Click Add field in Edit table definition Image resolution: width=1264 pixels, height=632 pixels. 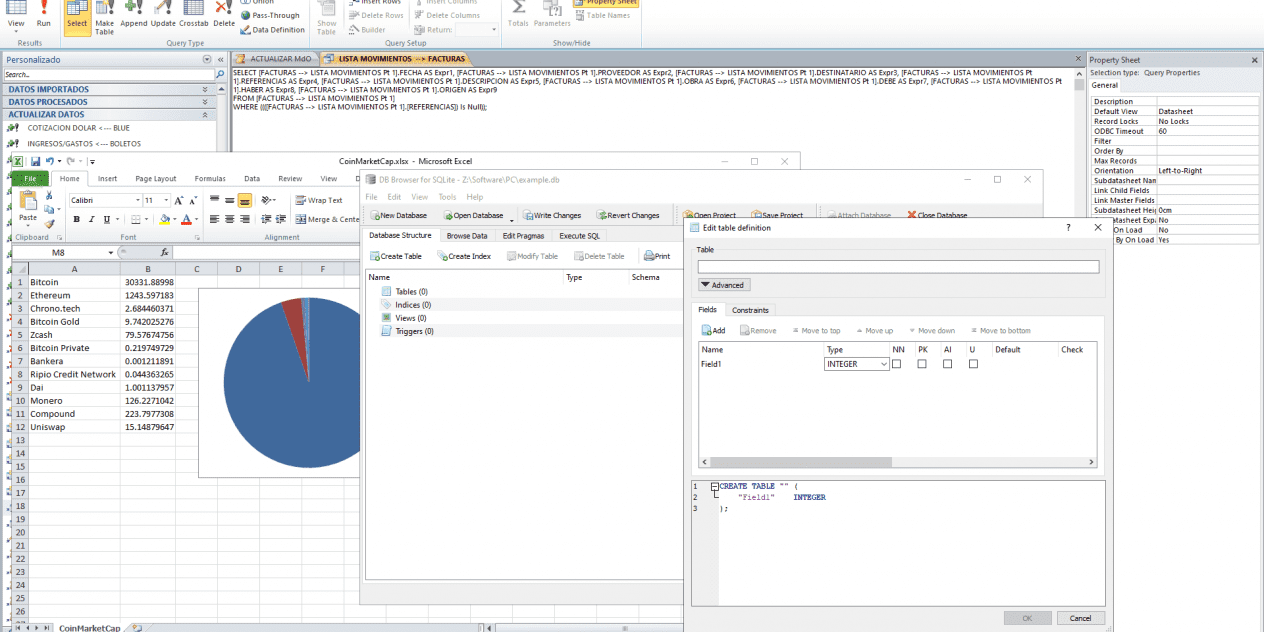click(713, 330)
